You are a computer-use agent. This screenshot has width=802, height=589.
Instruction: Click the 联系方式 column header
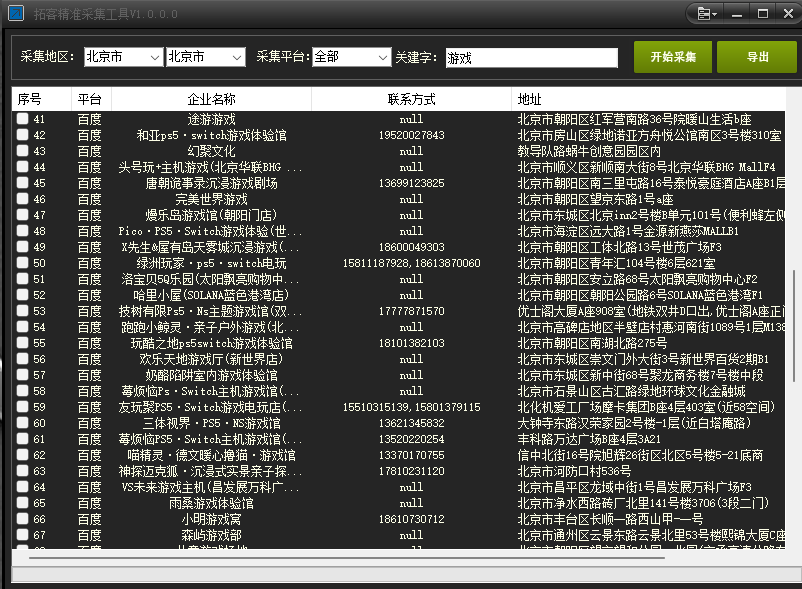click(x=411, y=100)
